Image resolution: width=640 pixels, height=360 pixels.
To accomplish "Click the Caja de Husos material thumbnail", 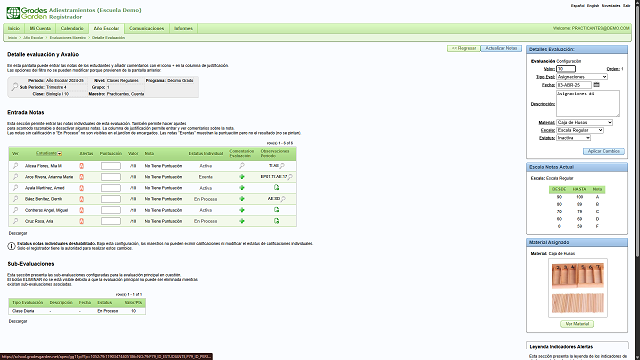I will click(578, 288).
